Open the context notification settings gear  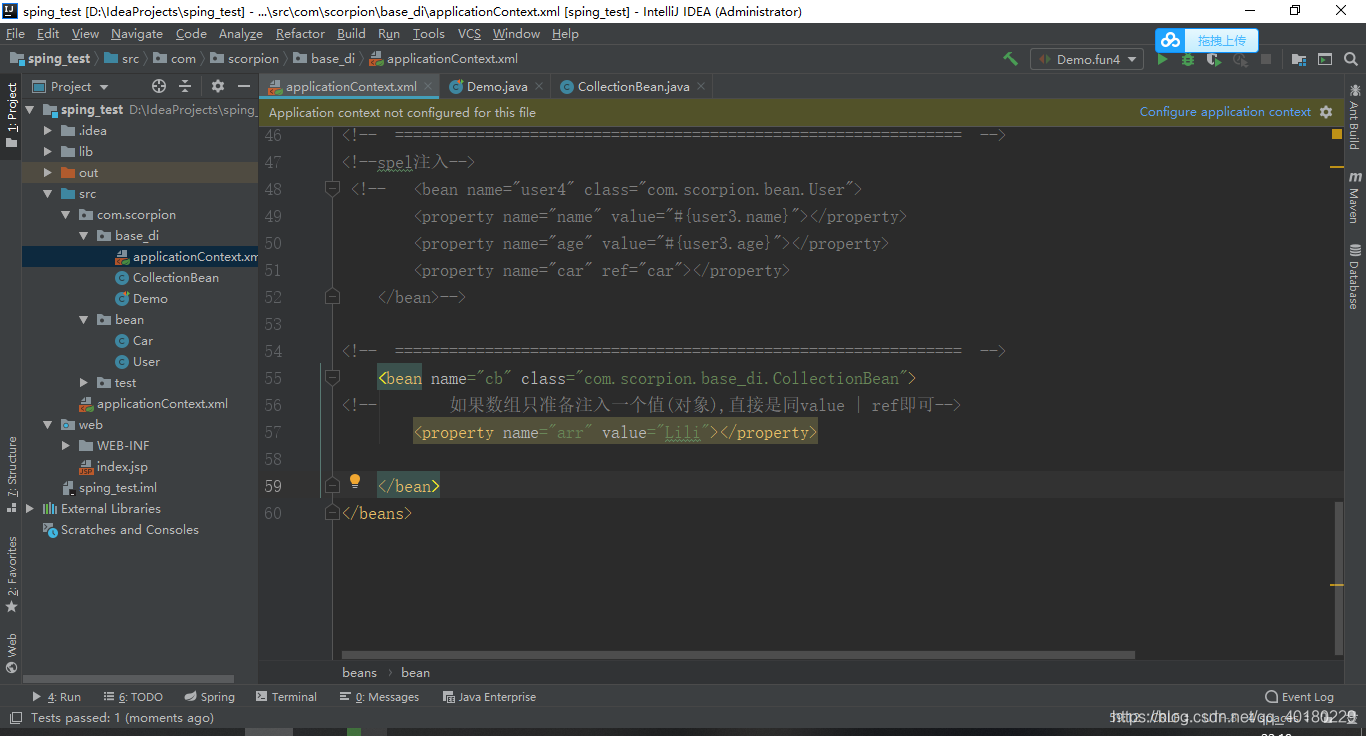coord(1326,112)
